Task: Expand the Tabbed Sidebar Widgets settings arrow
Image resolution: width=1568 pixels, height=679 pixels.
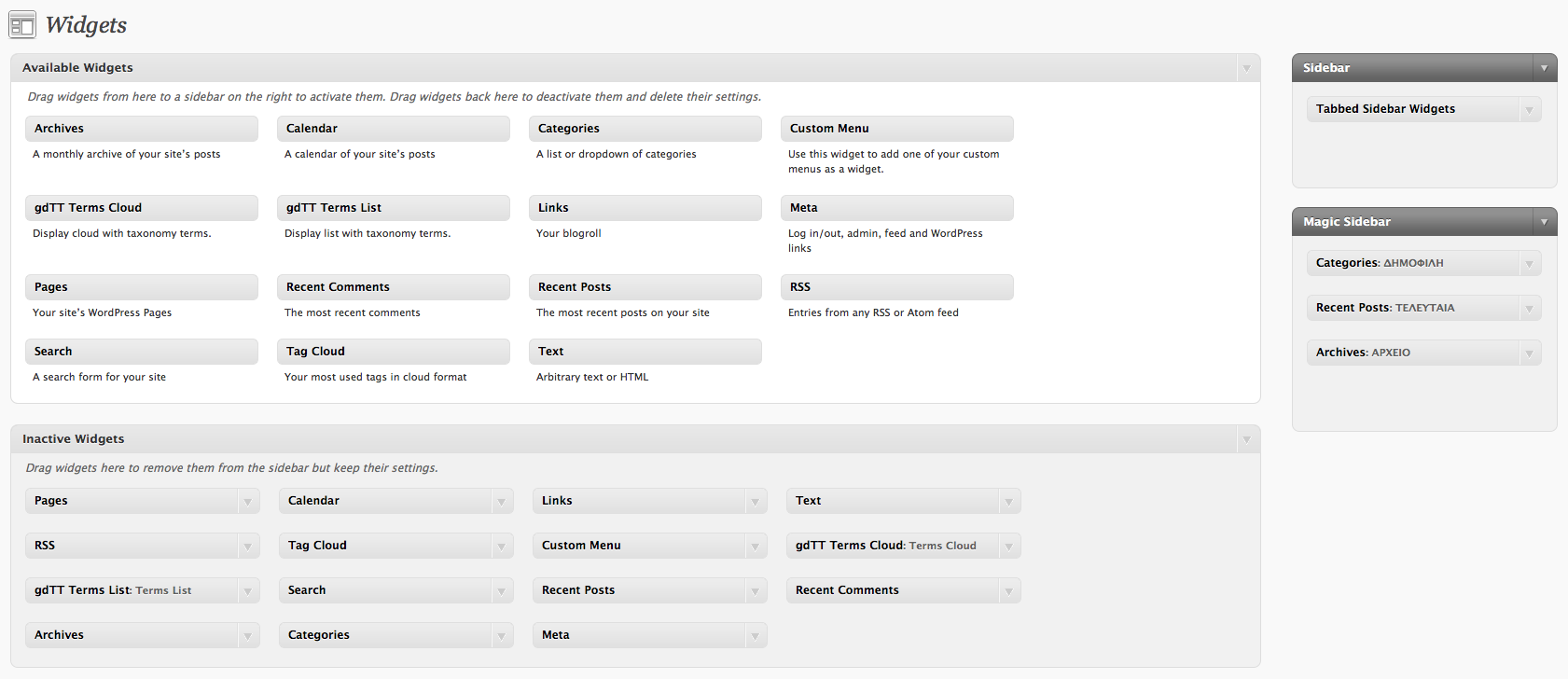Action: pos(1529,110)
